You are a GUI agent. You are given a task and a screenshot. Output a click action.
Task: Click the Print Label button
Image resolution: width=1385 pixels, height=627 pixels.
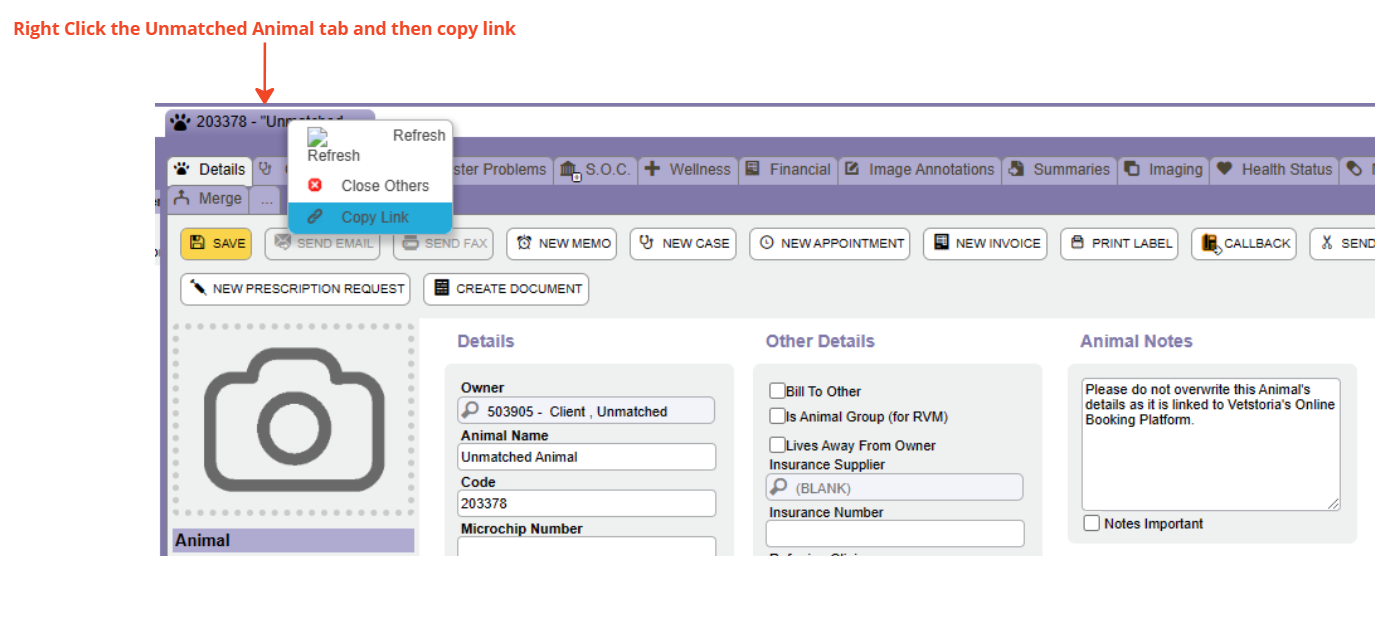1119,243
